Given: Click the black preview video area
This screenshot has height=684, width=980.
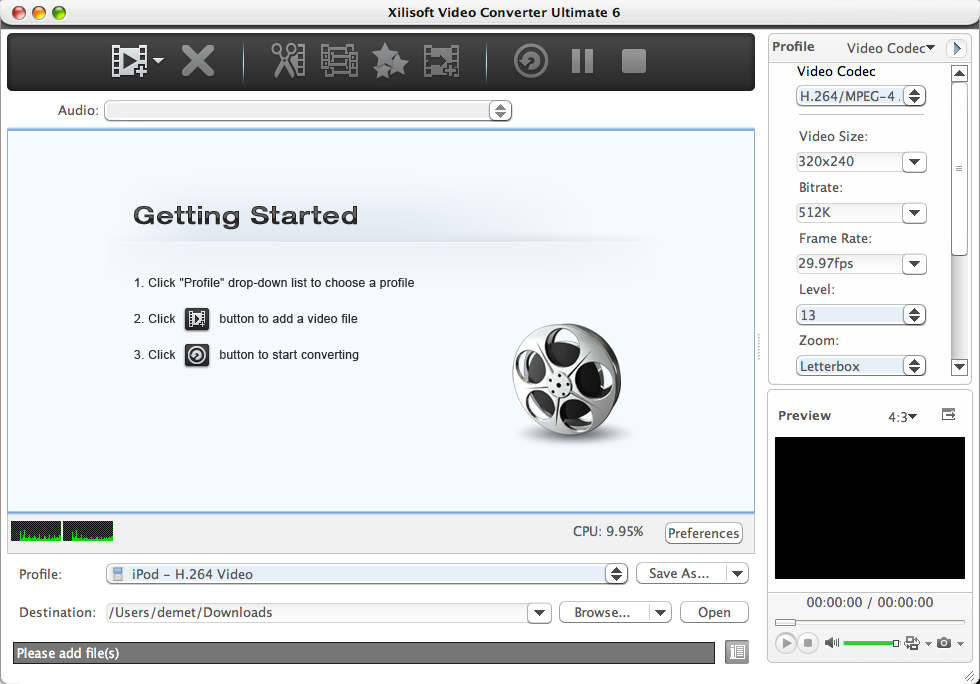Looking at the screenshot, I should click(869, 508).
